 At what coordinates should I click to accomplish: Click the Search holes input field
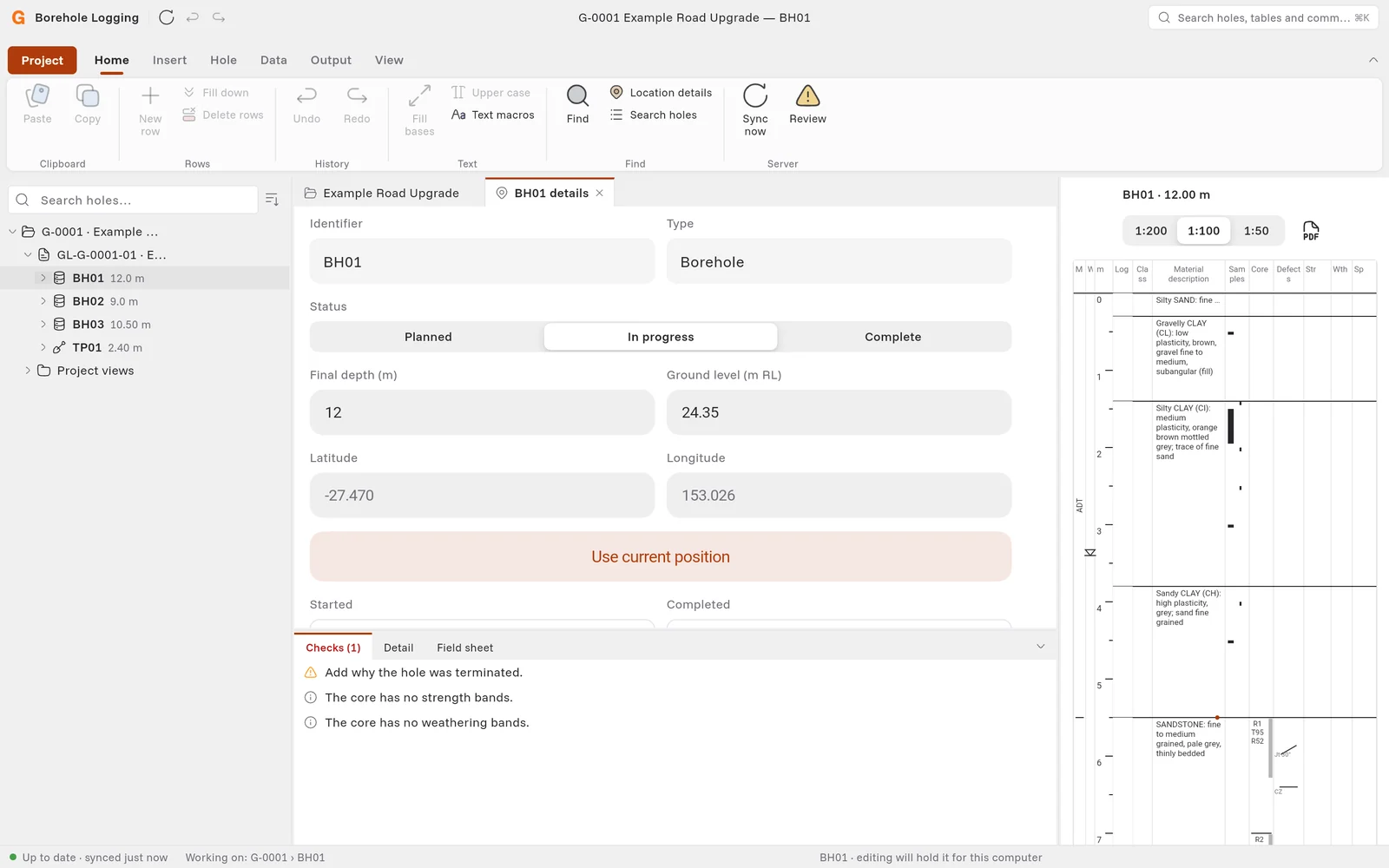[x=133, y=200]
